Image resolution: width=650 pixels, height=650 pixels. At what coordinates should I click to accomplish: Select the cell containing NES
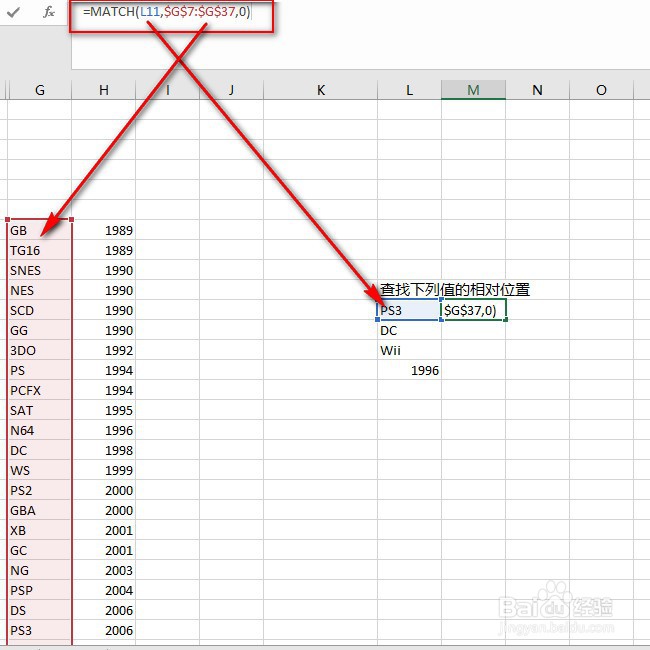[x=40, y=290]
